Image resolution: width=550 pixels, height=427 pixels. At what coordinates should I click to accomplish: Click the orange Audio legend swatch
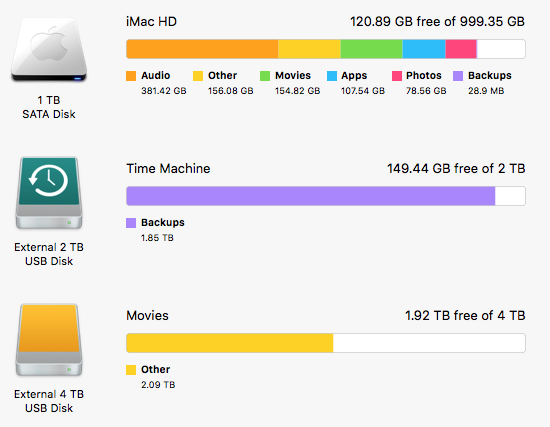point(131,76)
